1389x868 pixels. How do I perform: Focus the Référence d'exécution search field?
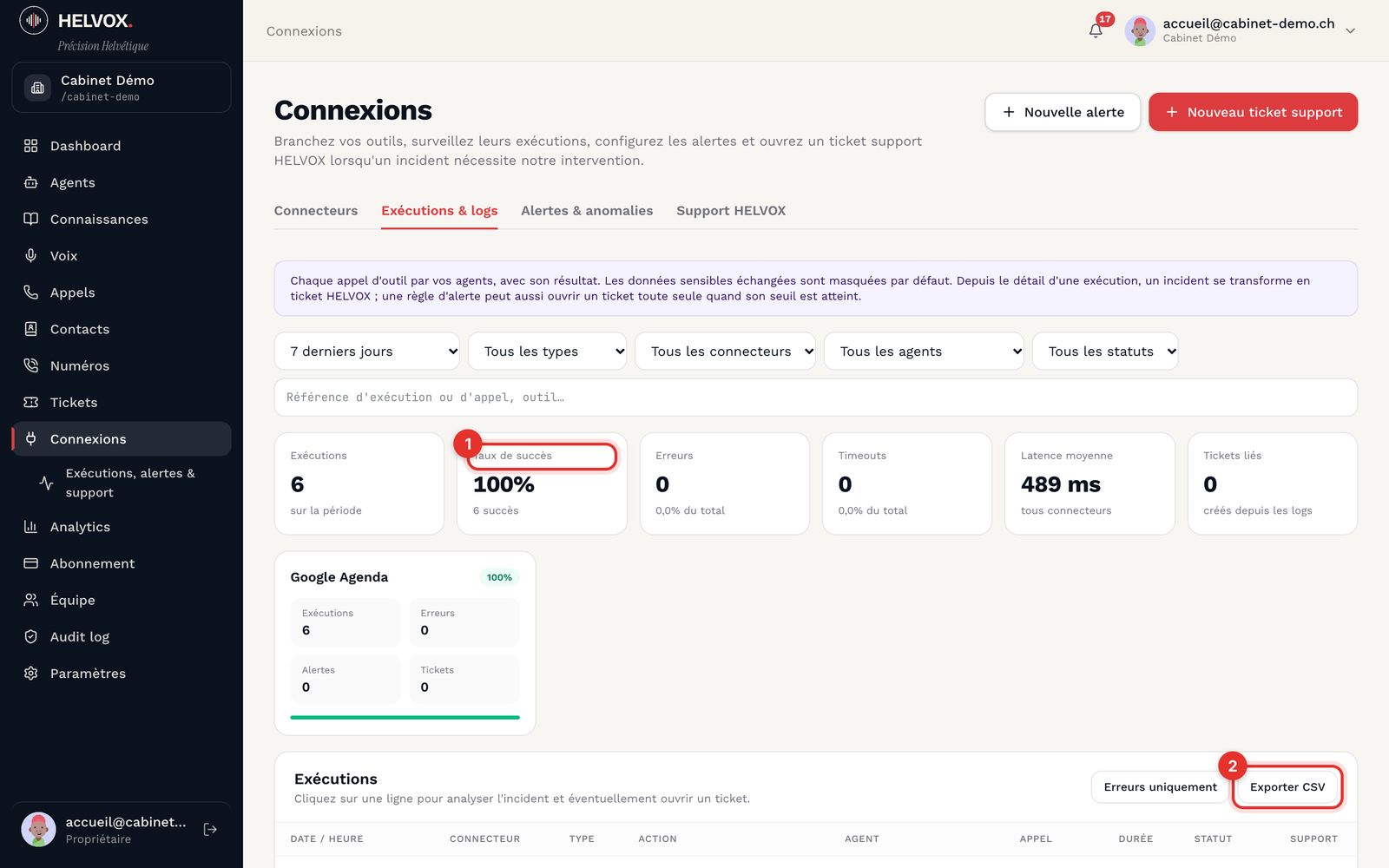tap(815, 398)
